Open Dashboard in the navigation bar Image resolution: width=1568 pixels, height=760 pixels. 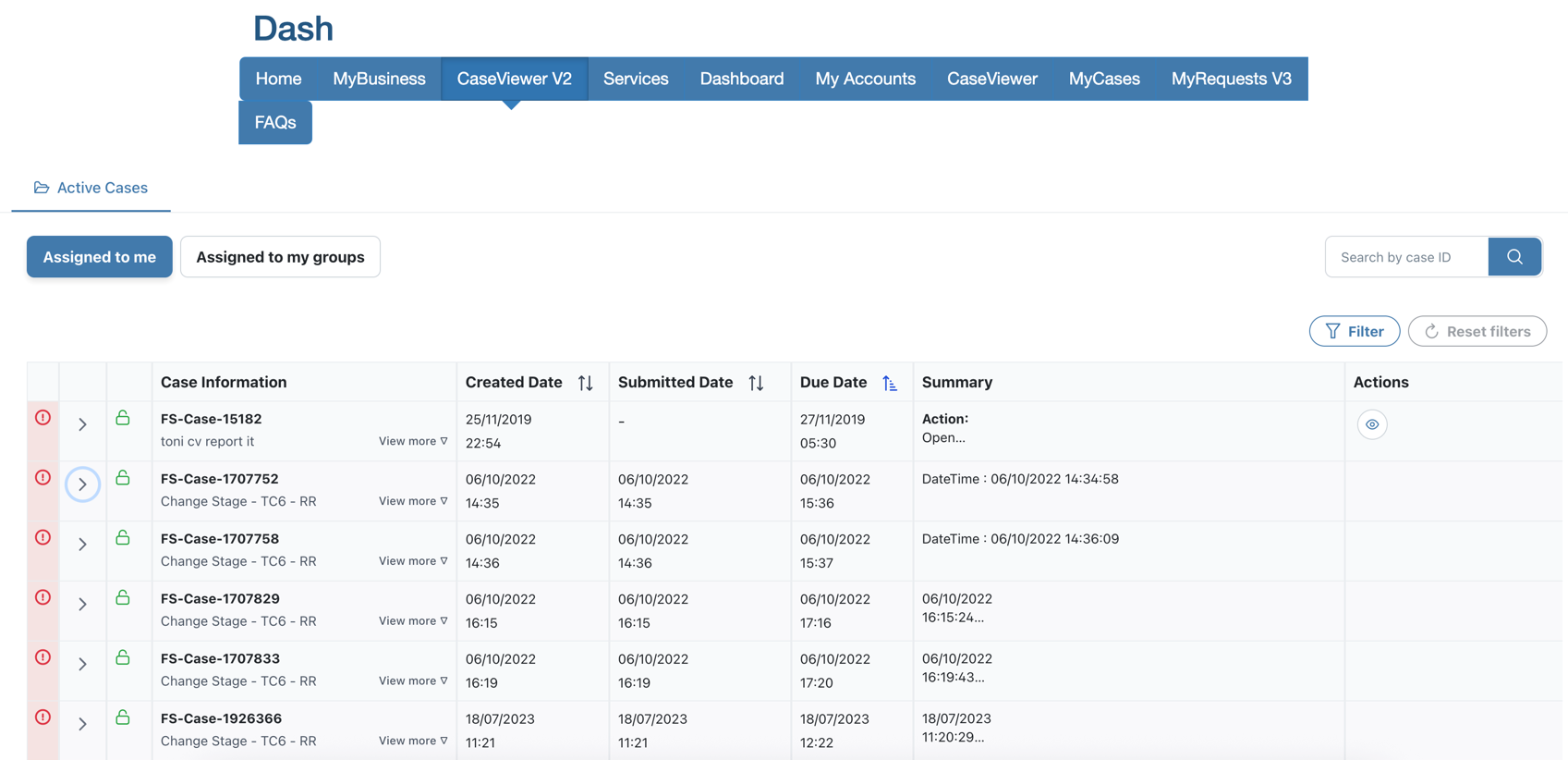click(742, 79)
